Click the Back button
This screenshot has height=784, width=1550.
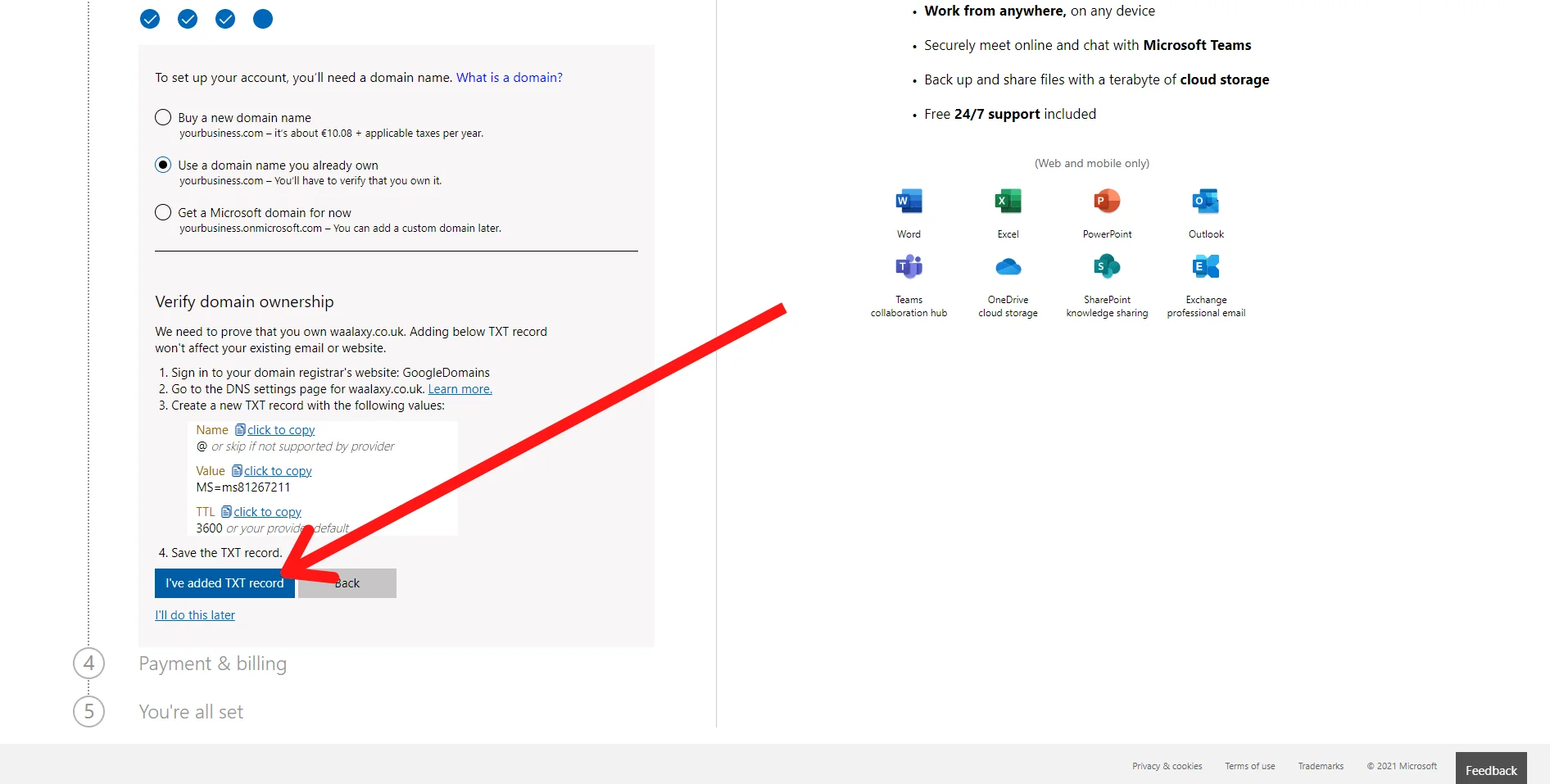(x=347, y=583)
